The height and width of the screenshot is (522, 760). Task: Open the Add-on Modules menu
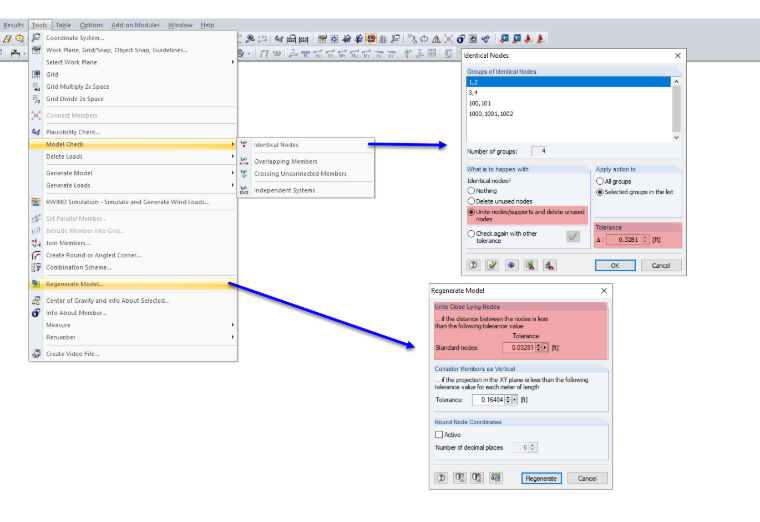click(135, 25)
